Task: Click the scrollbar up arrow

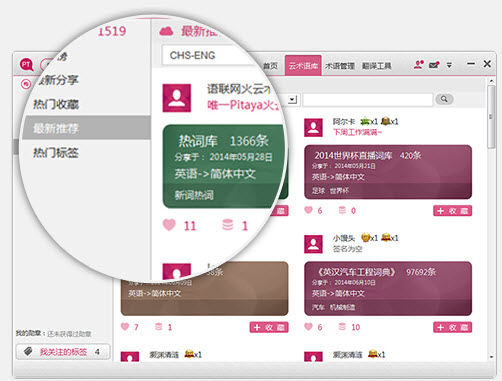Action: [x=491, y=81]
